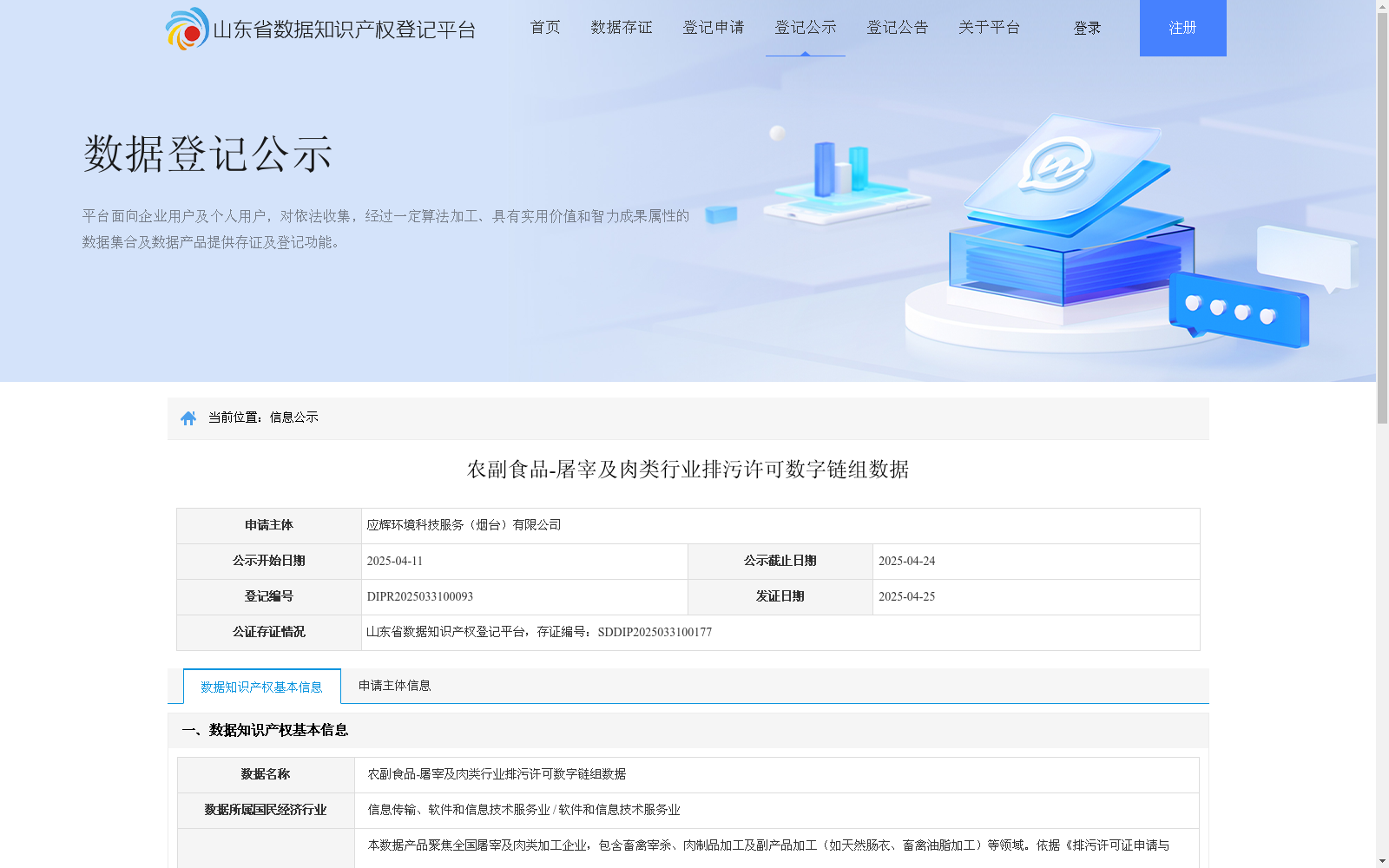The width and height of the screenshot is (1389, 868).
Task: Switch to the 申请主体信息 tab
Action: 395,686
